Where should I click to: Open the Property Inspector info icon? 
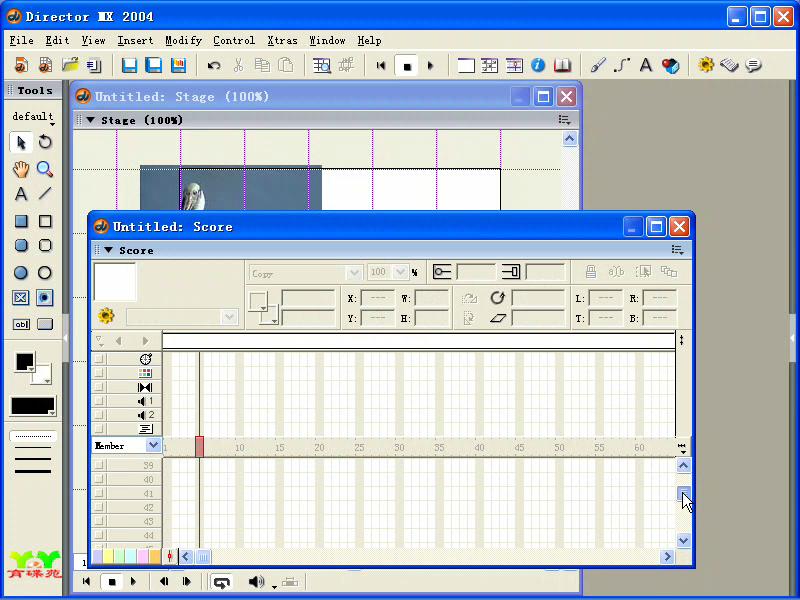pos(538,65)
